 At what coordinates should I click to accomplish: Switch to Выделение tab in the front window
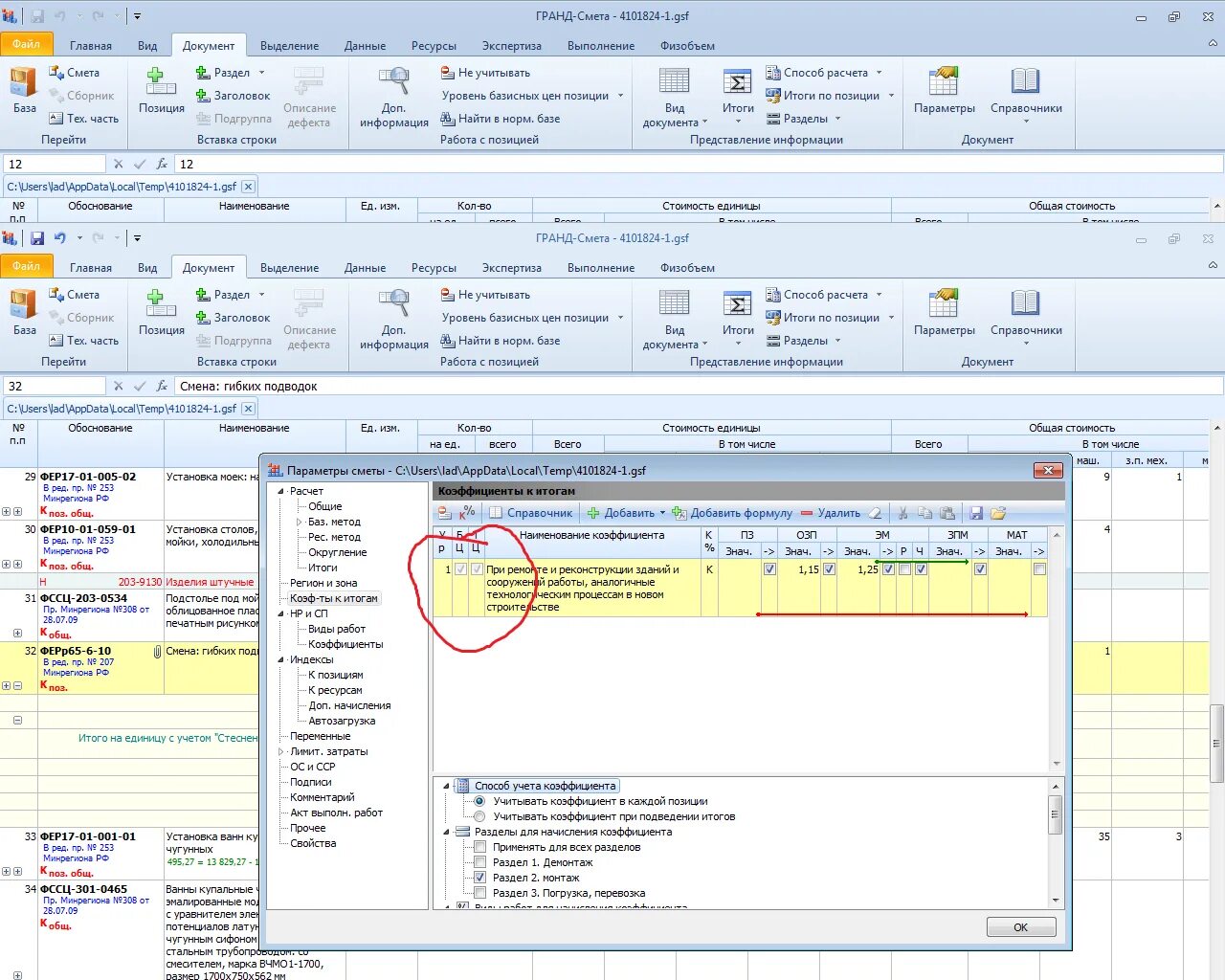click(289, 268)
